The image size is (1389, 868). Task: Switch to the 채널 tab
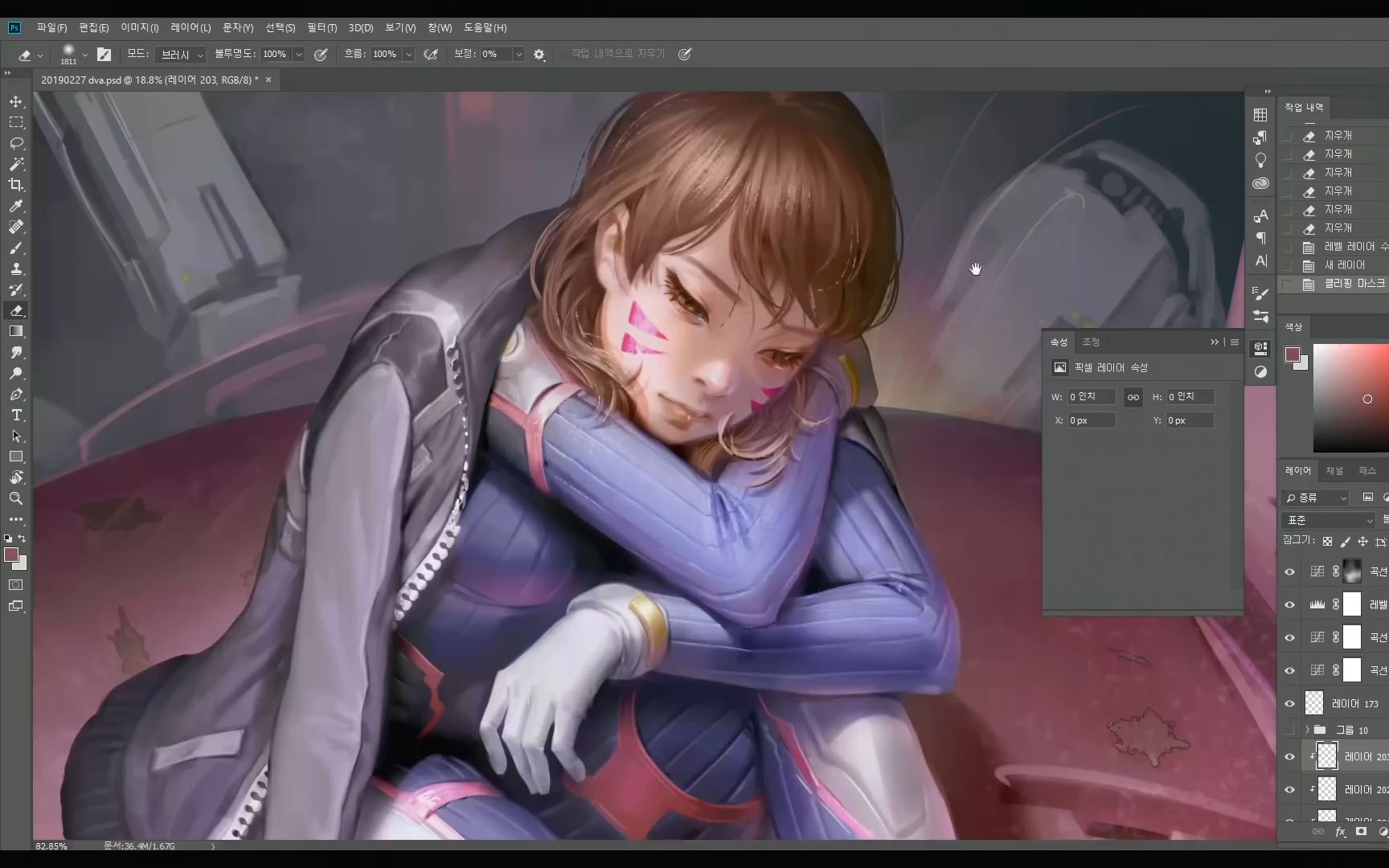[1334, 471]
